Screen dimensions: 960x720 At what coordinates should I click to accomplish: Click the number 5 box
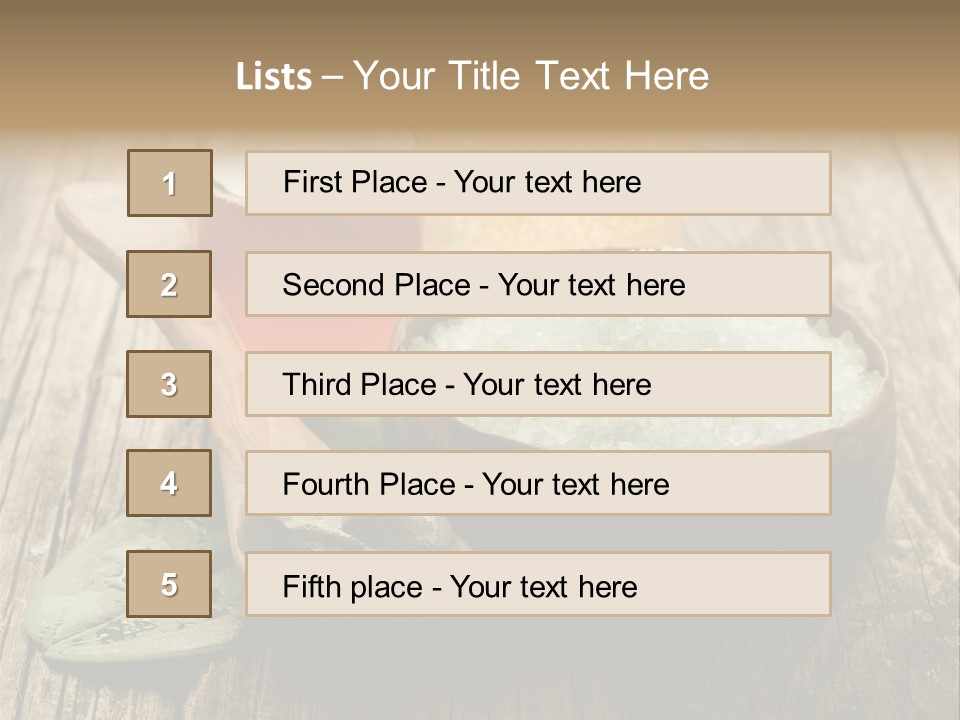click(169, 584)
